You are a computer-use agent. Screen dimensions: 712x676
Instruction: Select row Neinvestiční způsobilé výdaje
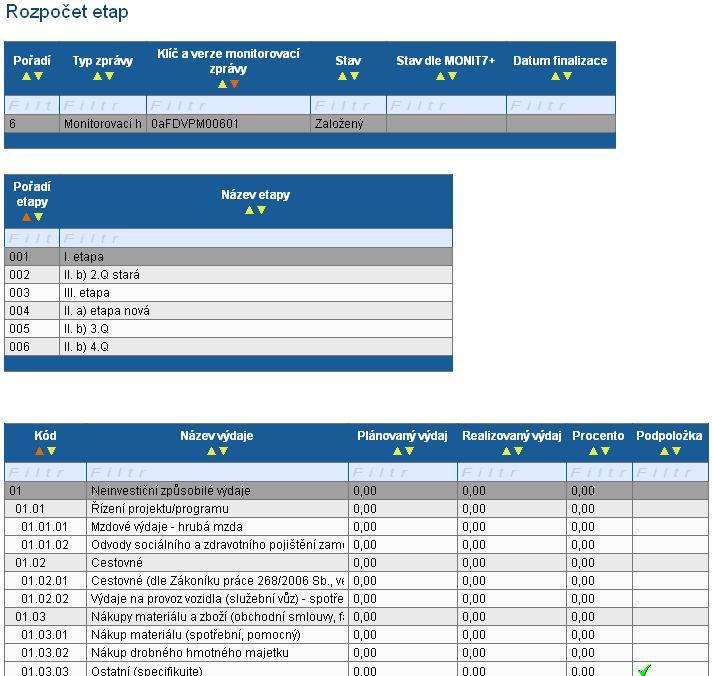click(356, 491)
